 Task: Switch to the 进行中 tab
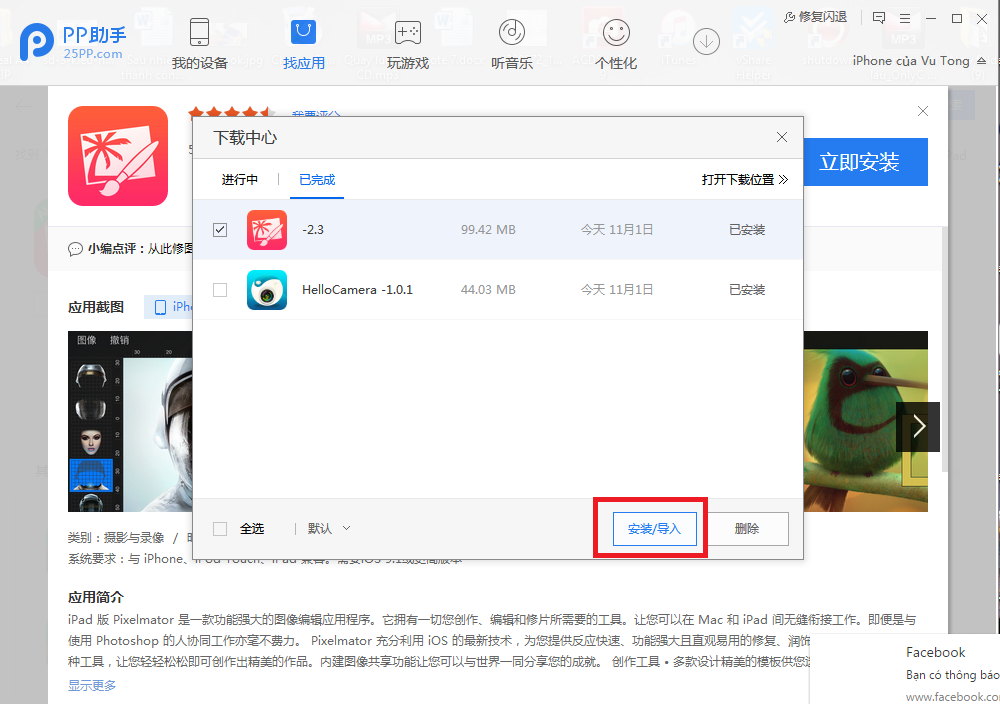point(240,180)
